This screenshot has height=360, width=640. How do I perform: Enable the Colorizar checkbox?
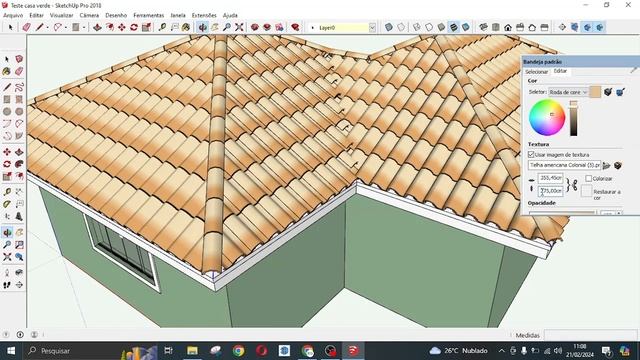point(589,178)
